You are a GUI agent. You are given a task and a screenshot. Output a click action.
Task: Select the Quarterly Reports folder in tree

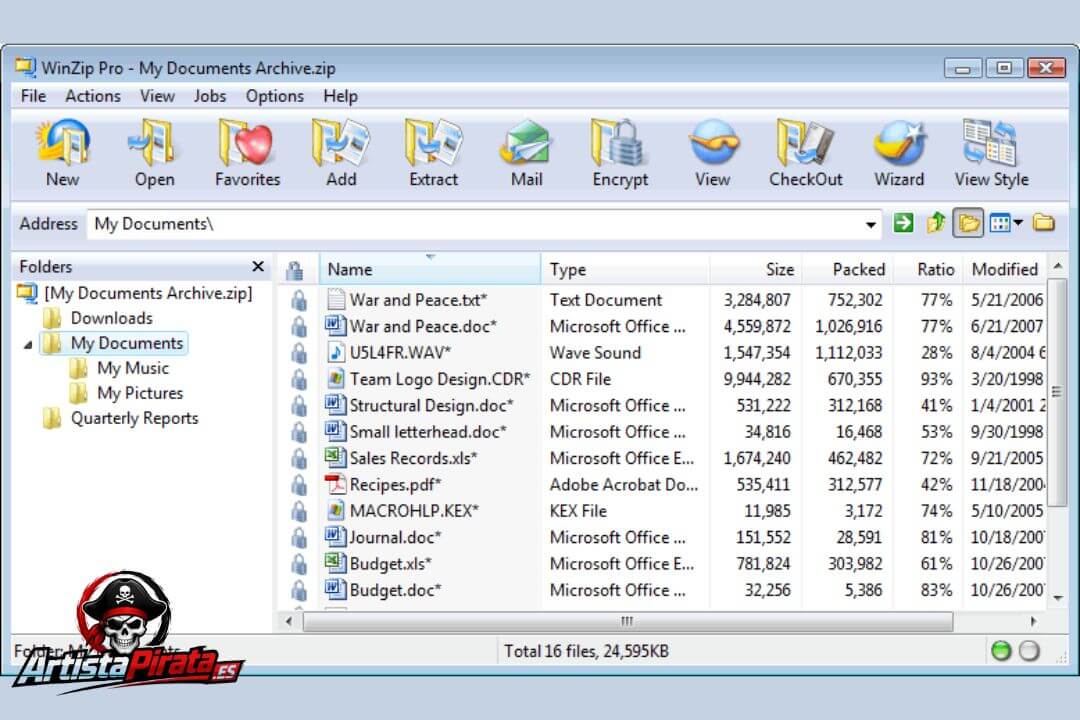pos(134,418)
